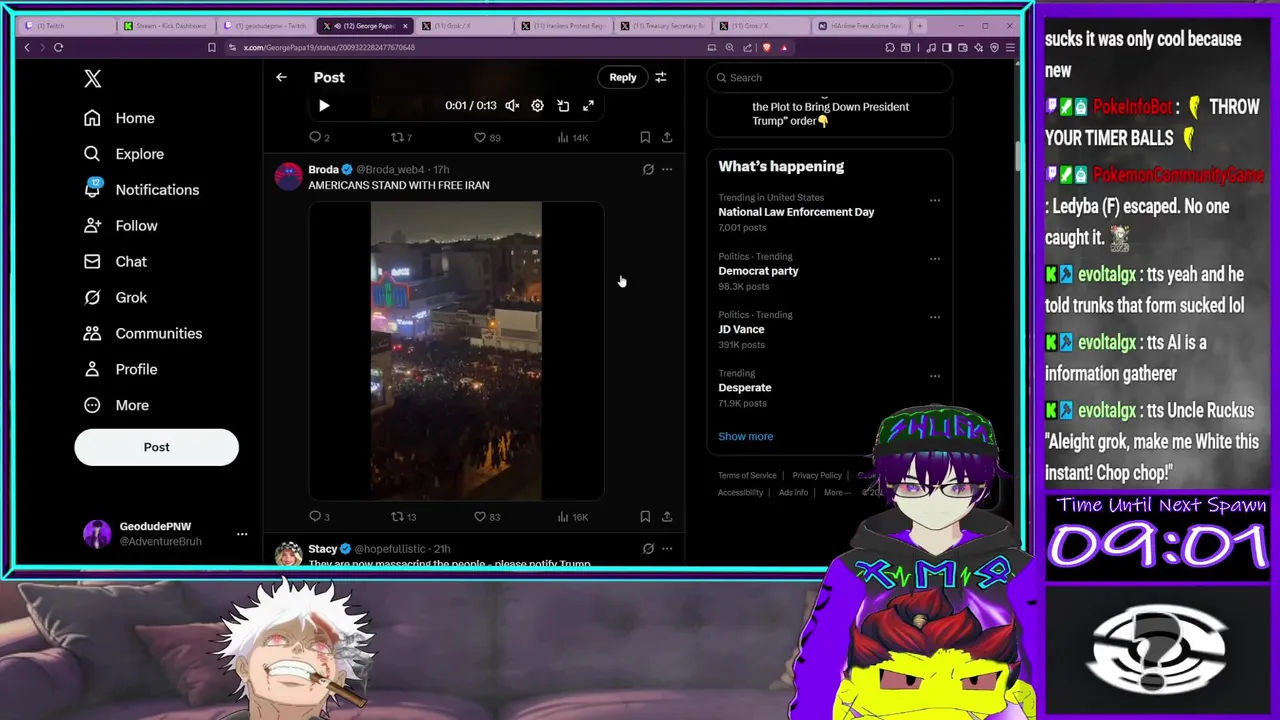Open options for Democrat party trend
The image size is (1280, 720).
tap(935, 258)
